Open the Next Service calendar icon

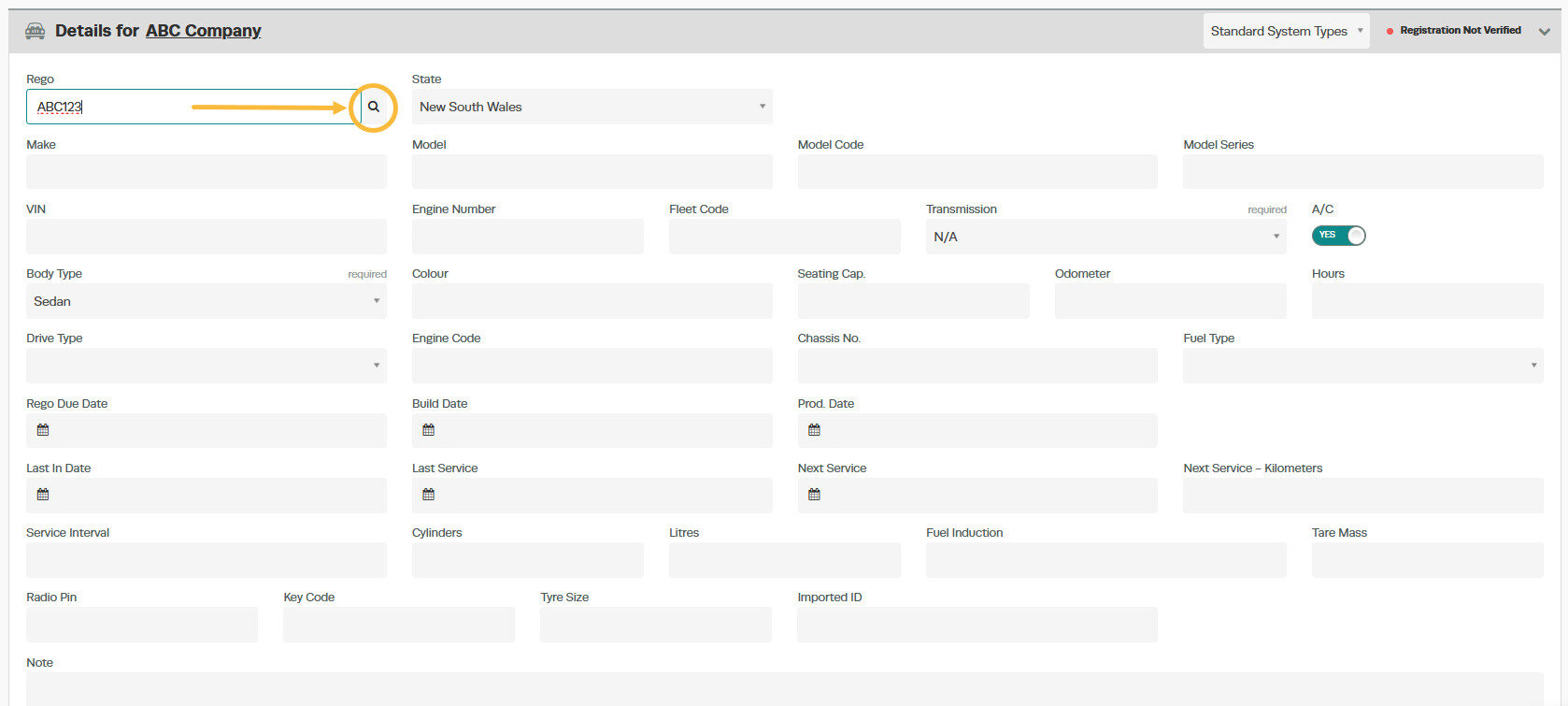pyautogui.click(x=815, y=495)
